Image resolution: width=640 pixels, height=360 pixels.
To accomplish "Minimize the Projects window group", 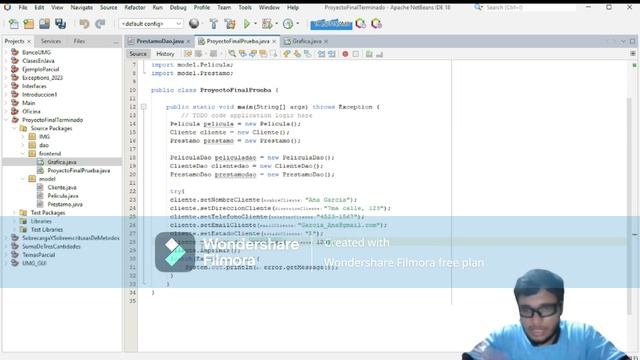I will [x=116, y=42].
